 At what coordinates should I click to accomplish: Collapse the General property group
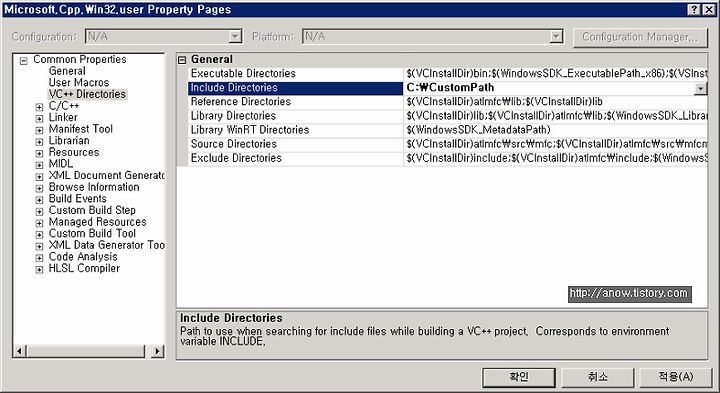tap(182, 60)
